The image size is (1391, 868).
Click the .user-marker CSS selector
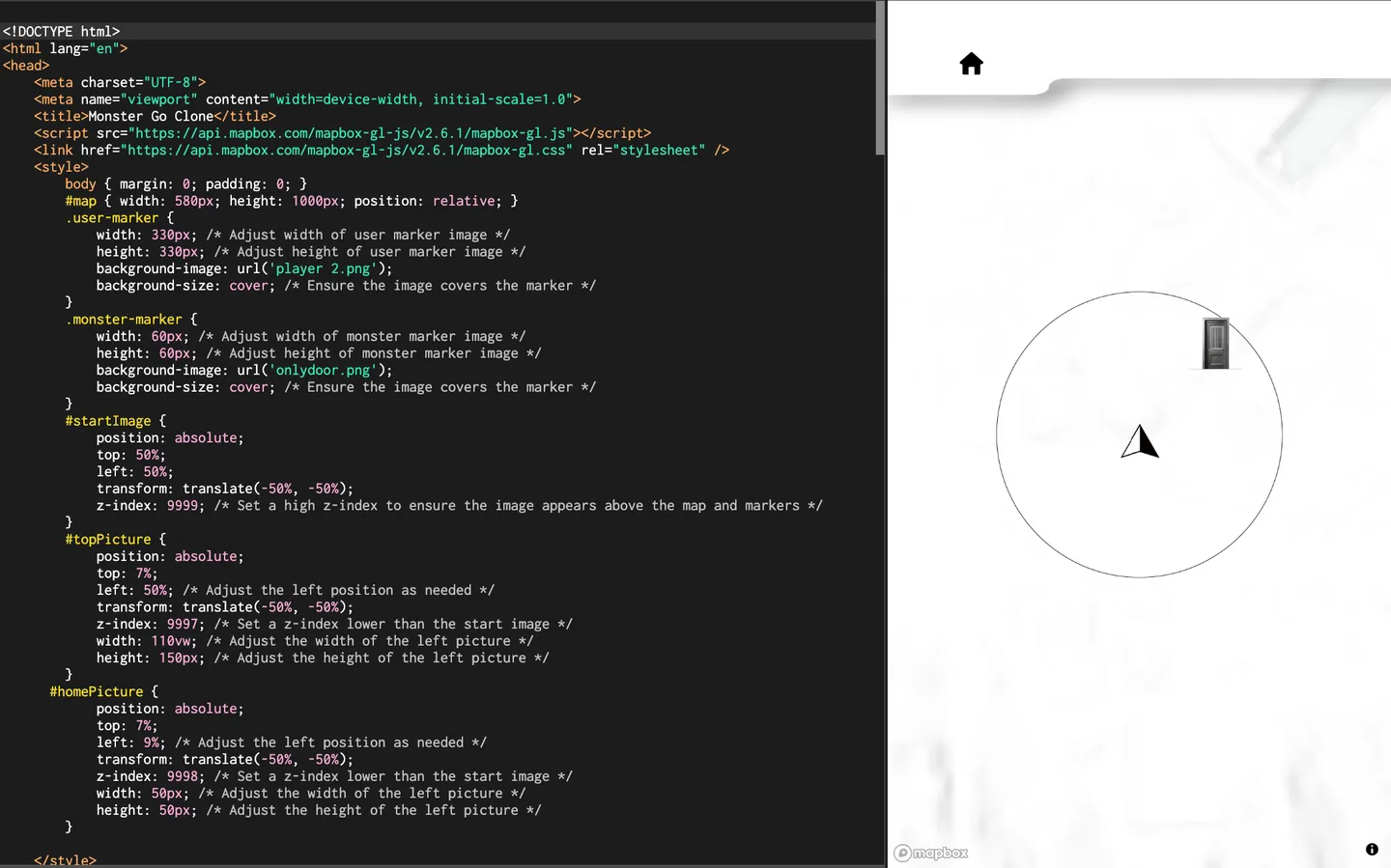[x=112, y=217]
